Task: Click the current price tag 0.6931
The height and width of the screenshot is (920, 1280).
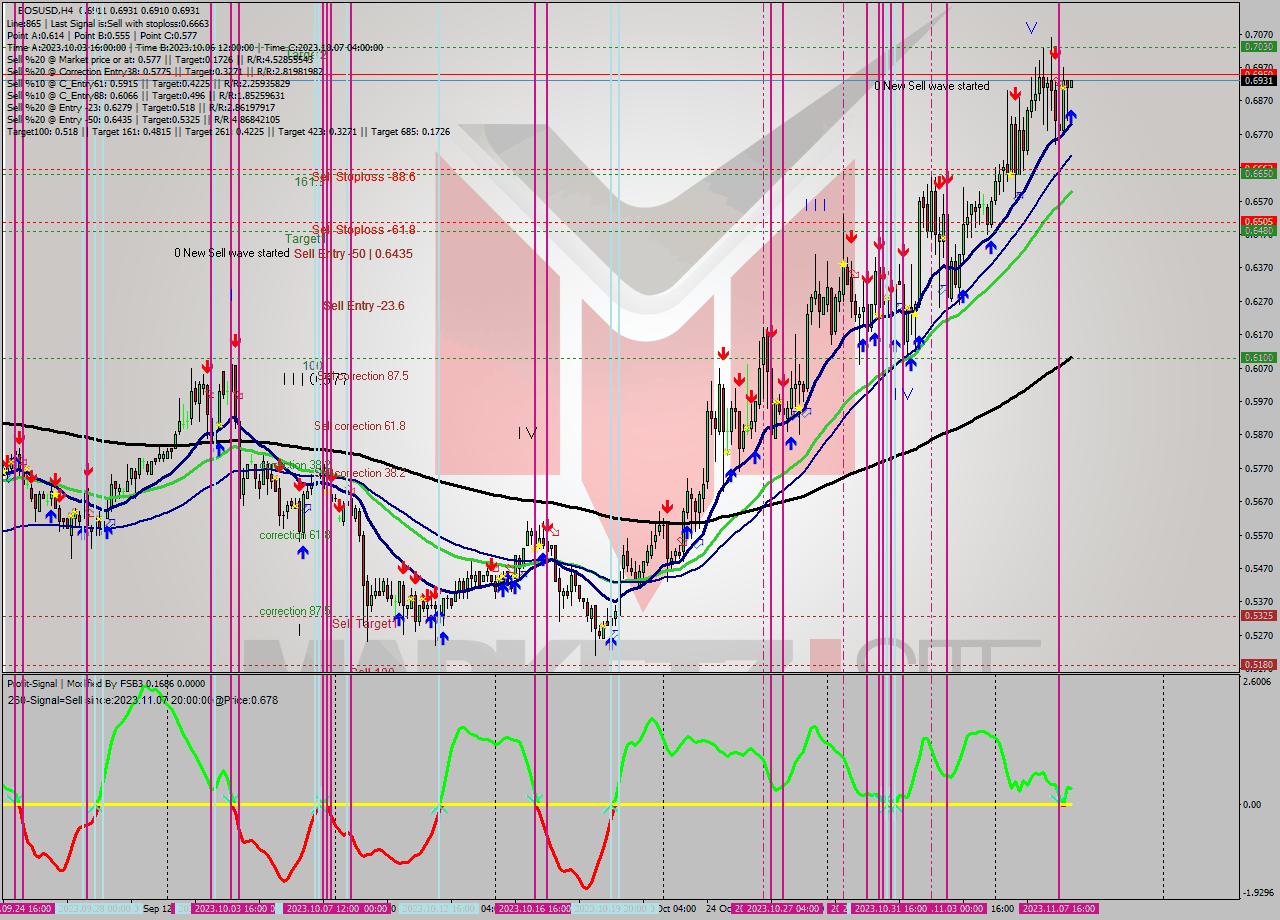Action: point(1257,80)
